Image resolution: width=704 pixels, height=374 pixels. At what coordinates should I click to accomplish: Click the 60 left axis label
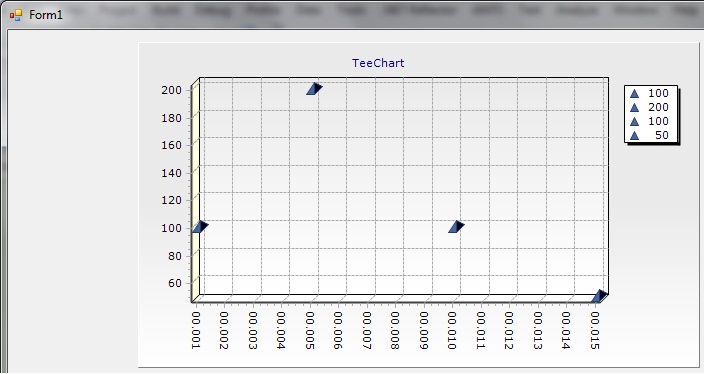coord(175,283)
